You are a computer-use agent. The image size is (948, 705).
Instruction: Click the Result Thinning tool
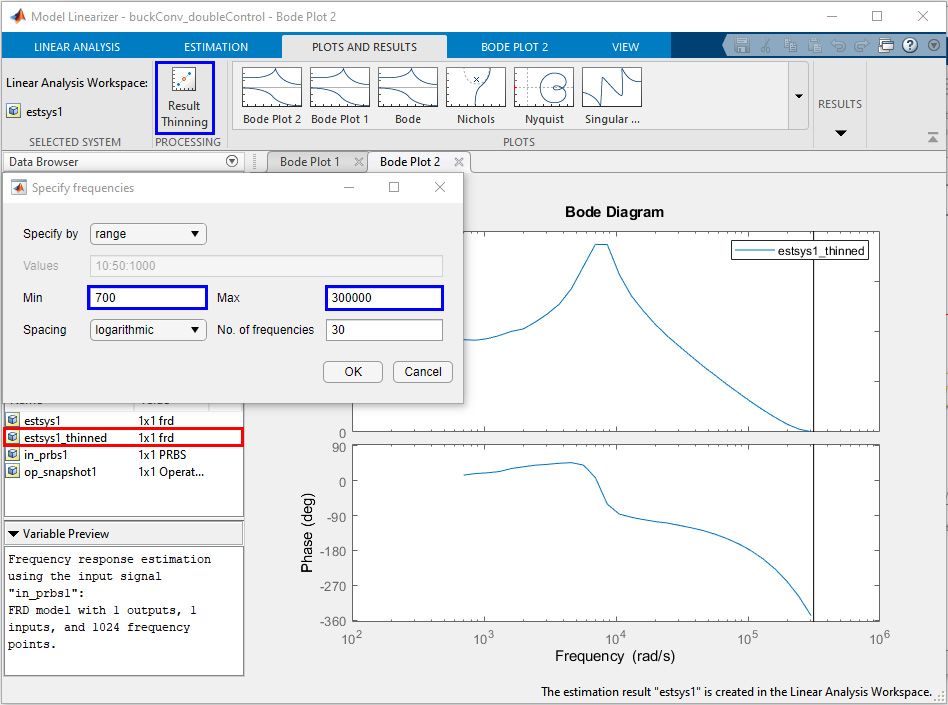184,98
